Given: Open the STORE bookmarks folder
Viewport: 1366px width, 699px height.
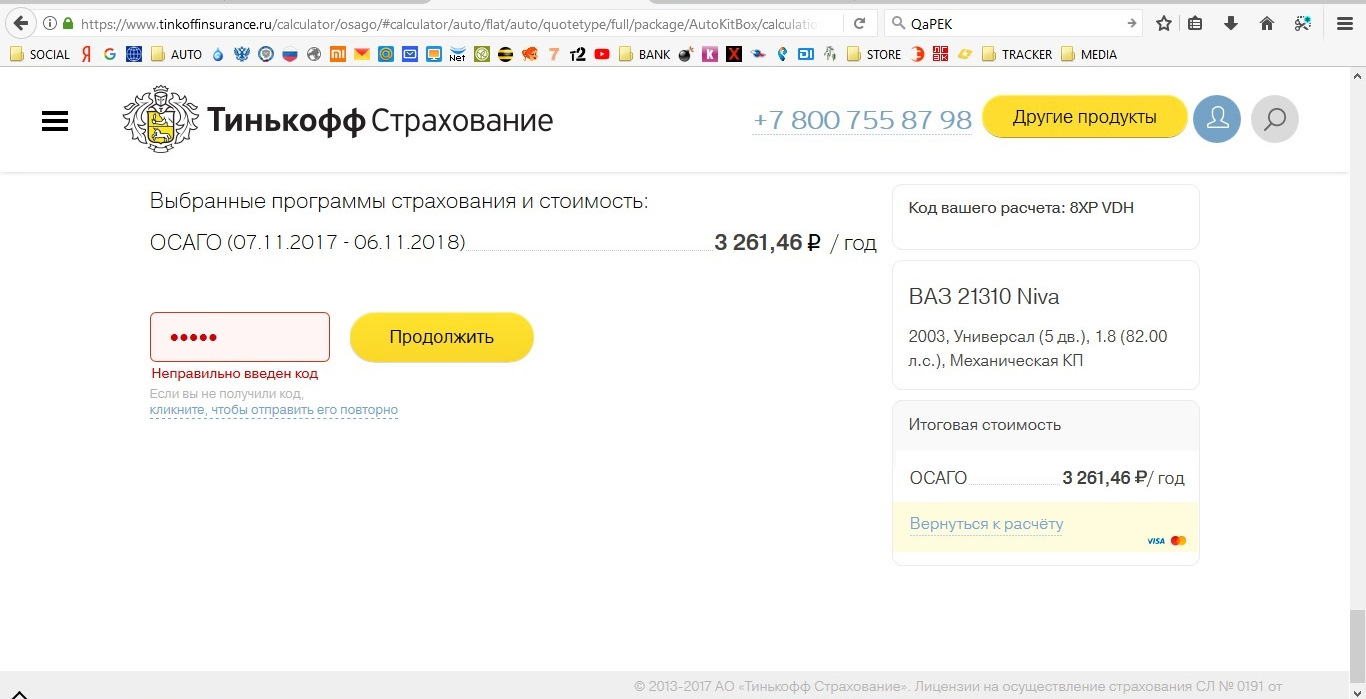Looking at the screenshot, I should coord(874,55).
